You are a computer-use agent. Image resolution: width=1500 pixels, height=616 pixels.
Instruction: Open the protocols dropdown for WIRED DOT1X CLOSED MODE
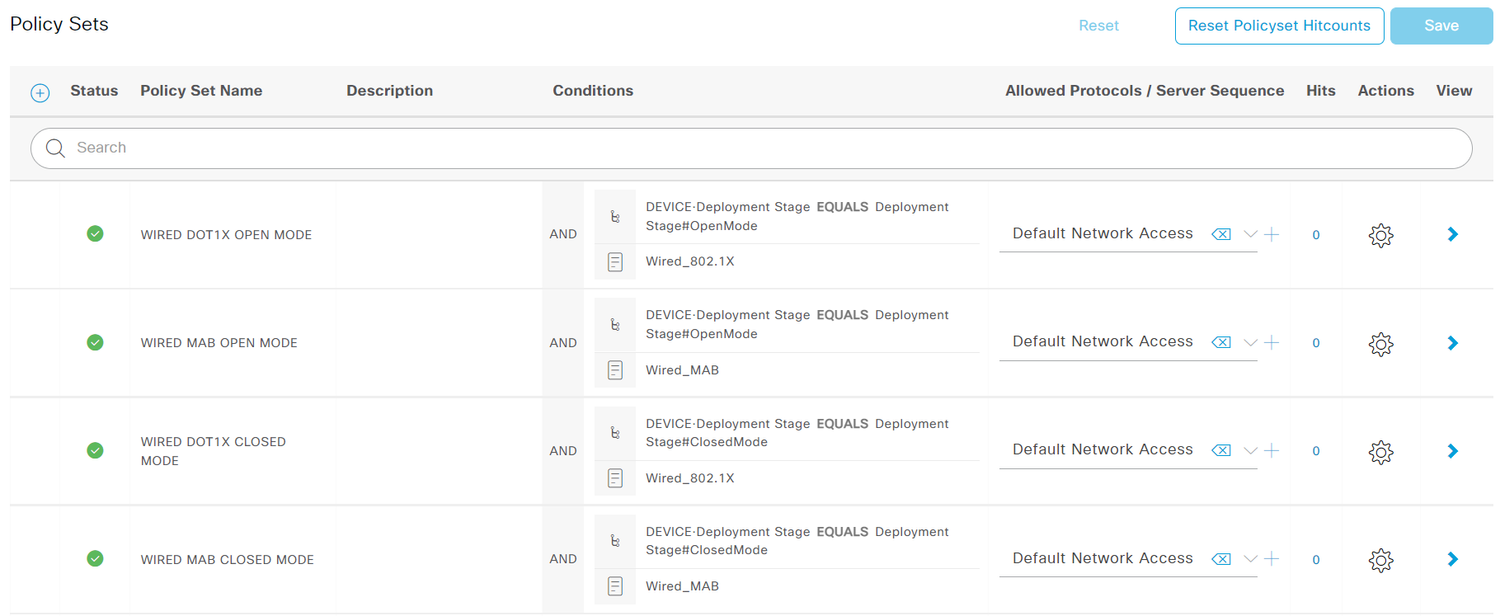click(x=1250, y=449)
